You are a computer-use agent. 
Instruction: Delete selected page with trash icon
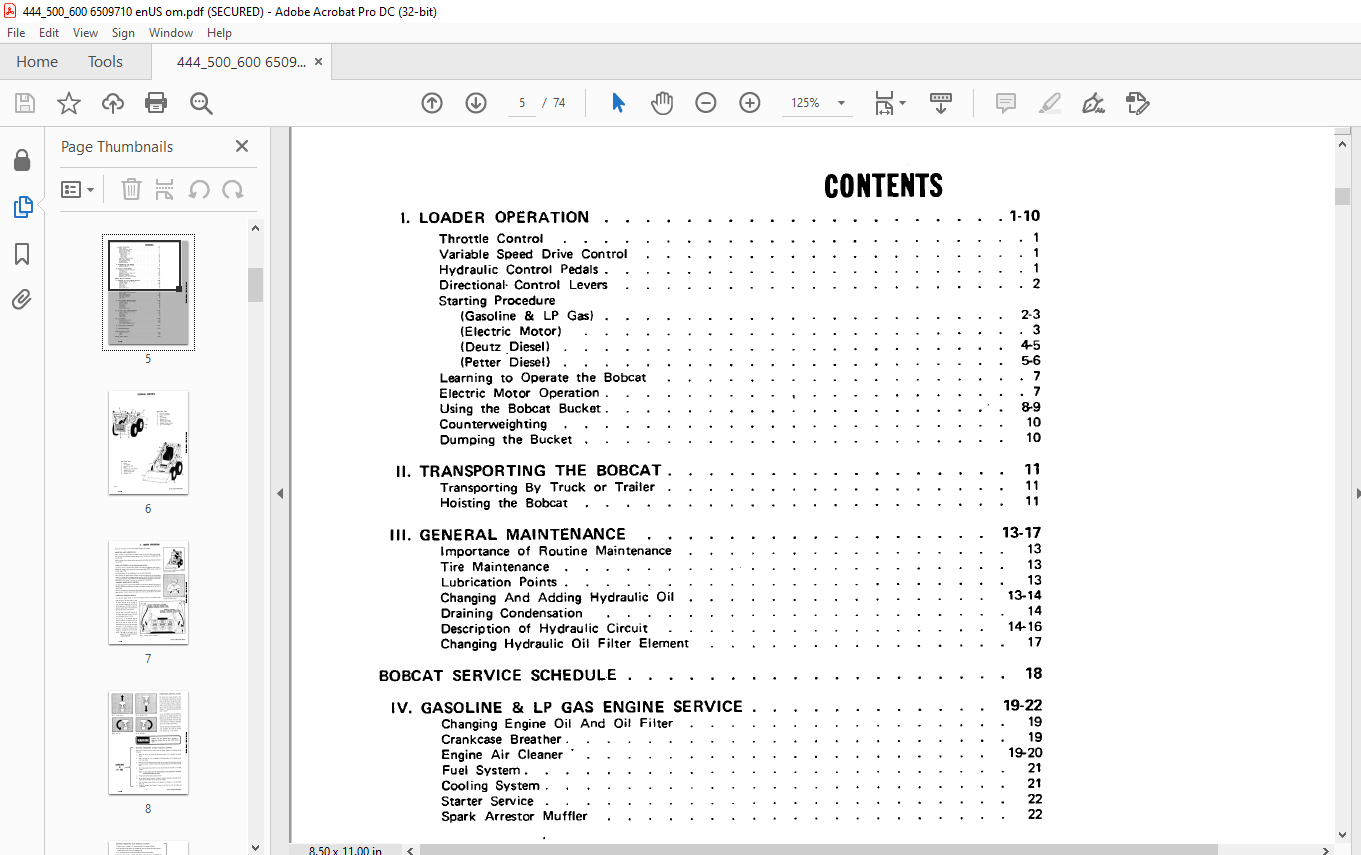[131, 189]
